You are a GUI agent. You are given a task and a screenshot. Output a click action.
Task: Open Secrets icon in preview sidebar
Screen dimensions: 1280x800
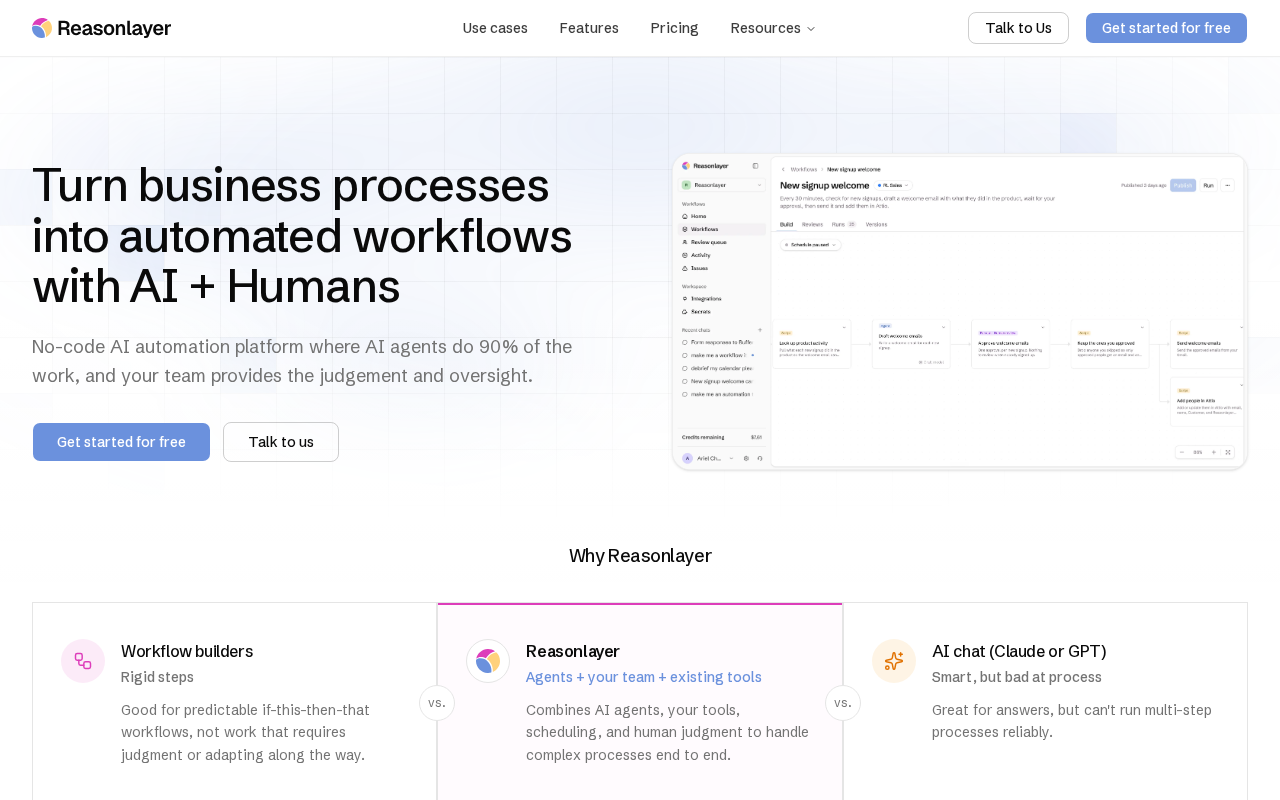click(x=685, y=311)
